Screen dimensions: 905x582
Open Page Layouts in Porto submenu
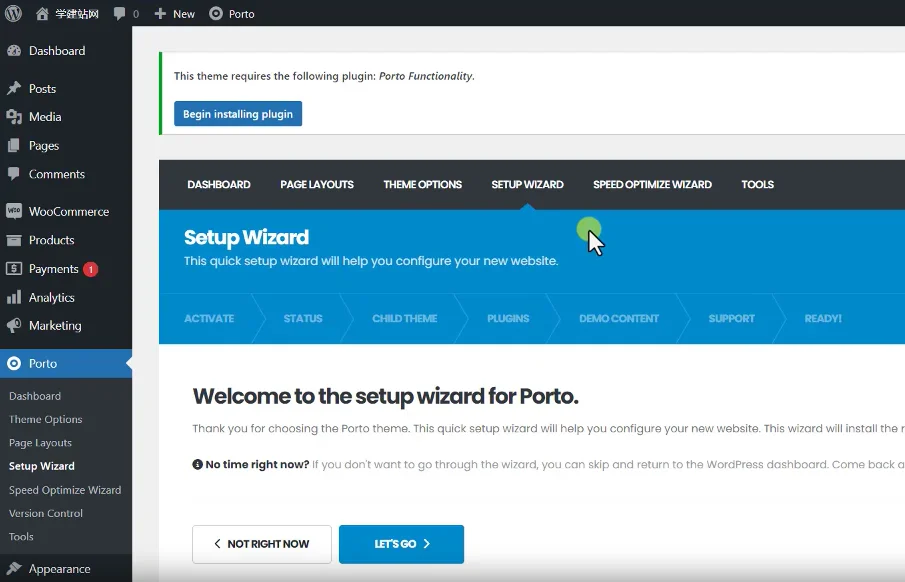(x=40, y=443)
